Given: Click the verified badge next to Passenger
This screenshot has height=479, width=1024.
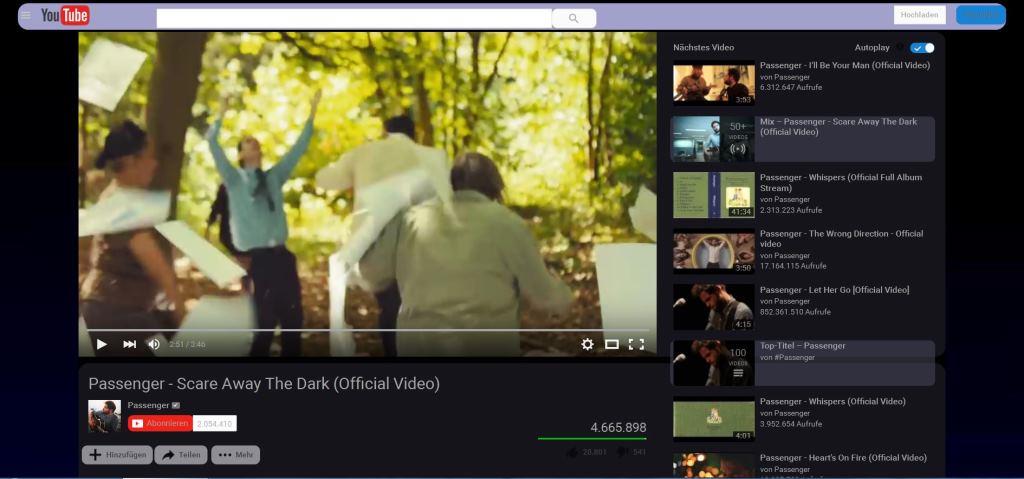Looking at the screenshot, I should coord(176,405).
